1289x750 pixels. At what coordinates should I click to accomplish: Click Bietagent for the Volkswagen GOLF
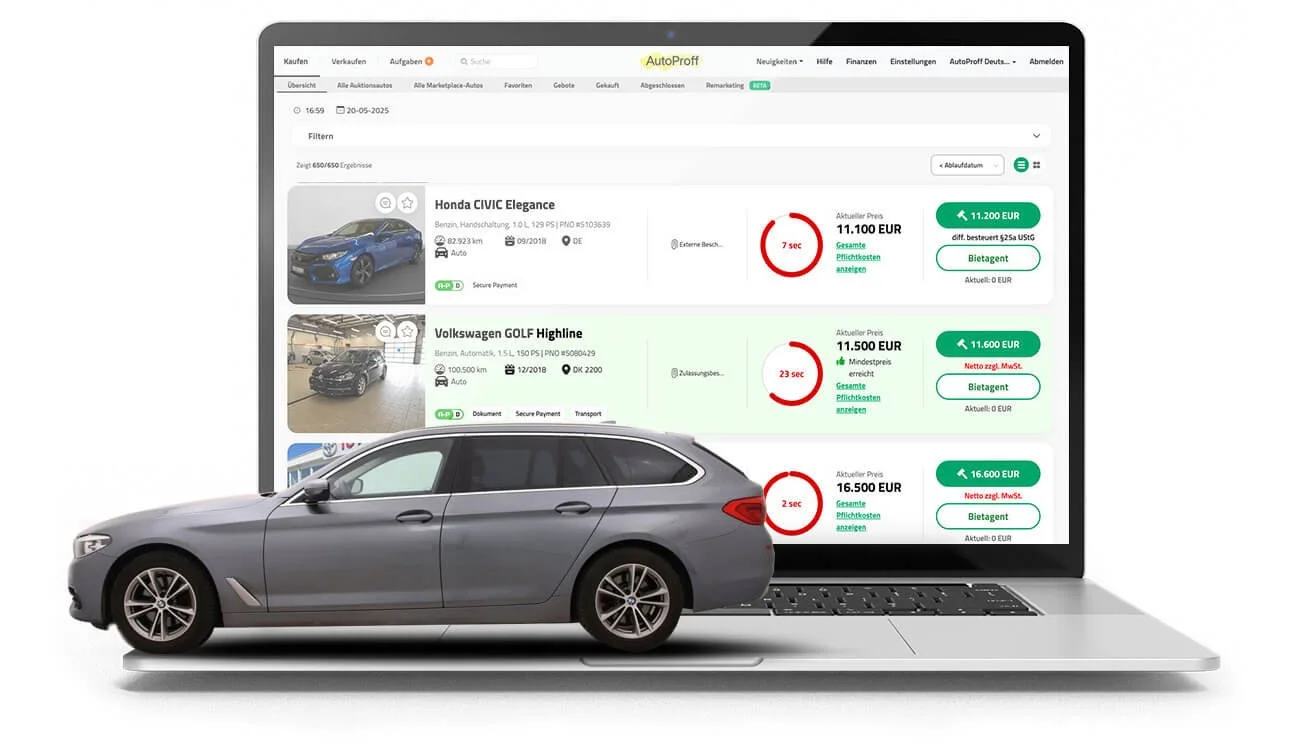click(x=988, y=387)
